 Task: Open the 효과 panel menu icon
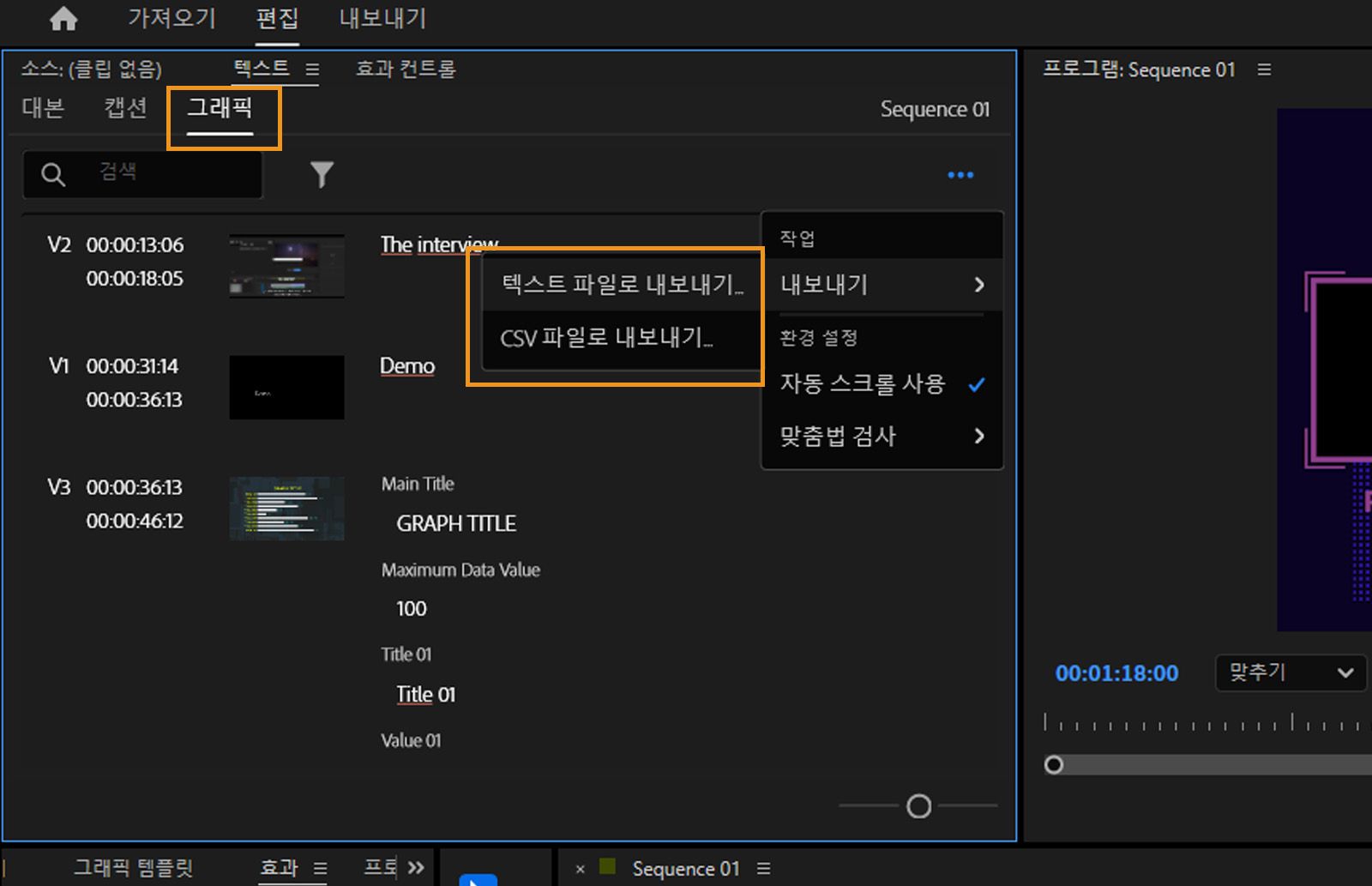tap(320, 868)
